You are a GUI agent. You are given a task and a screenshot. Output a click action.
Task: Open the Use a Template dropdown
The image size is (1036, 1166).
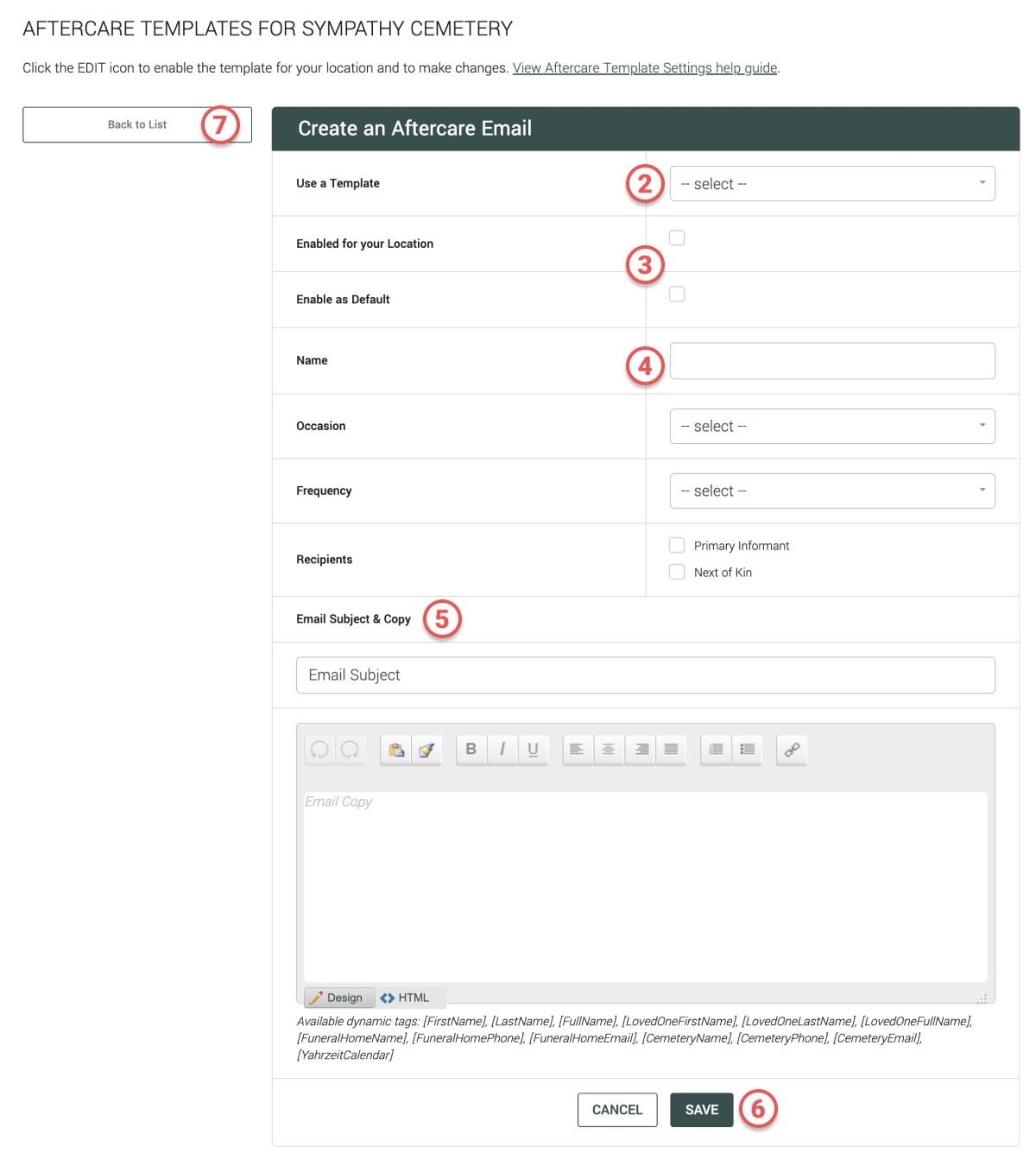click(x=832, y=184)
